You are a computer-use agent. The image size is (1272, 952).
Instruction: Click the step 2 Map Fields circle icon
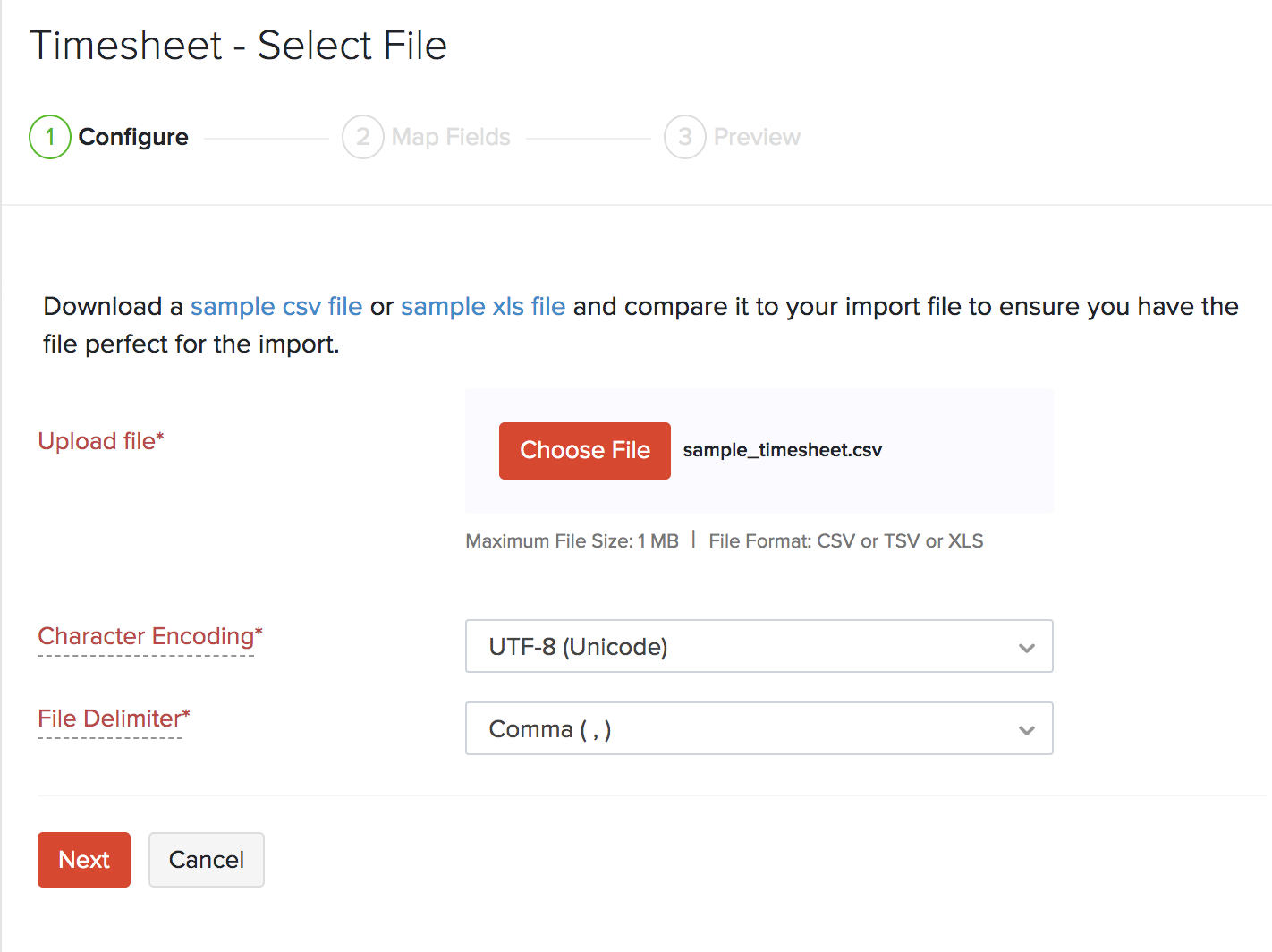pos(363,137)
